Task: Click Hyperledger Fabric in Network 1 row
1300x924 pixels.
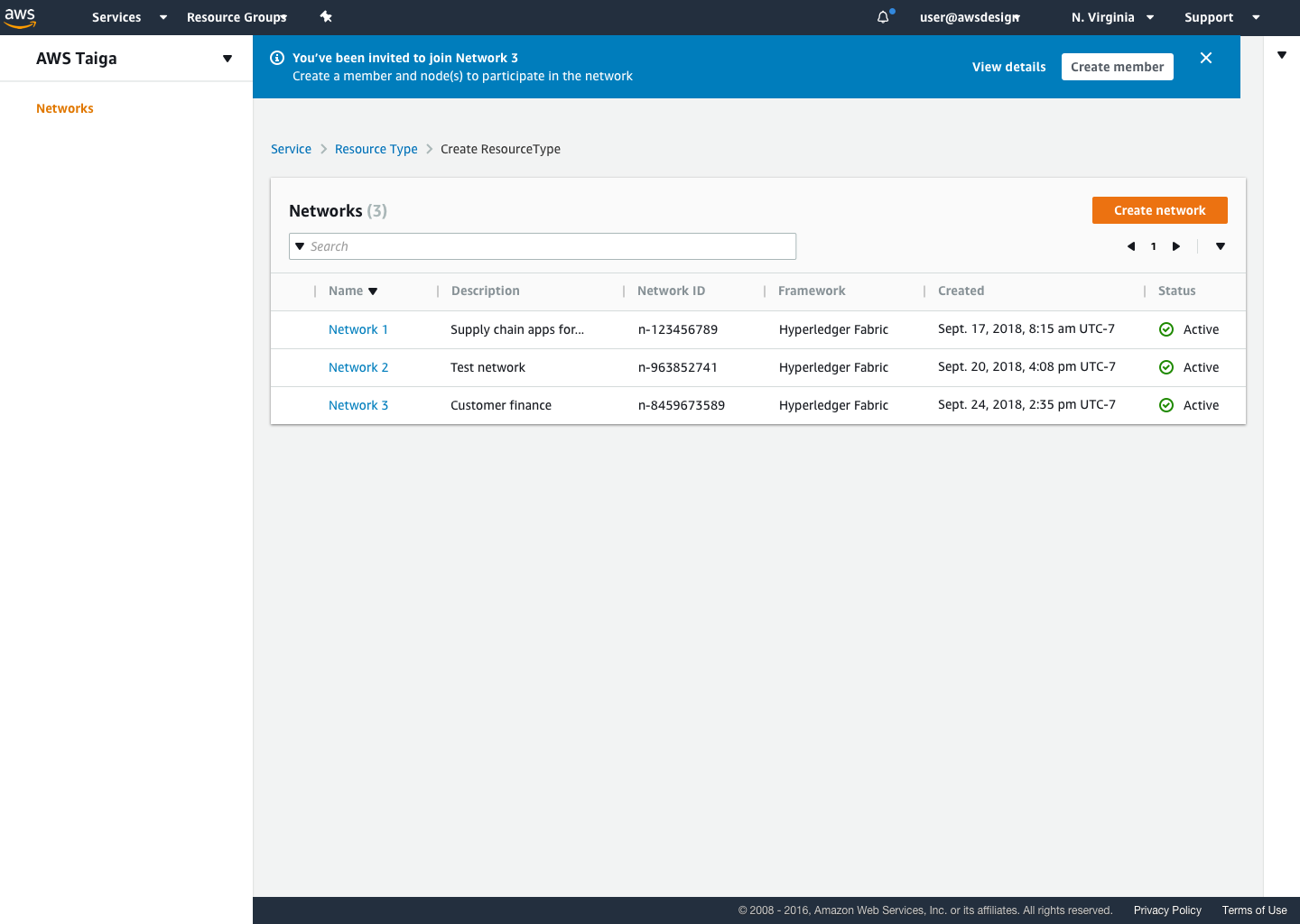Action: pos(833,329)
